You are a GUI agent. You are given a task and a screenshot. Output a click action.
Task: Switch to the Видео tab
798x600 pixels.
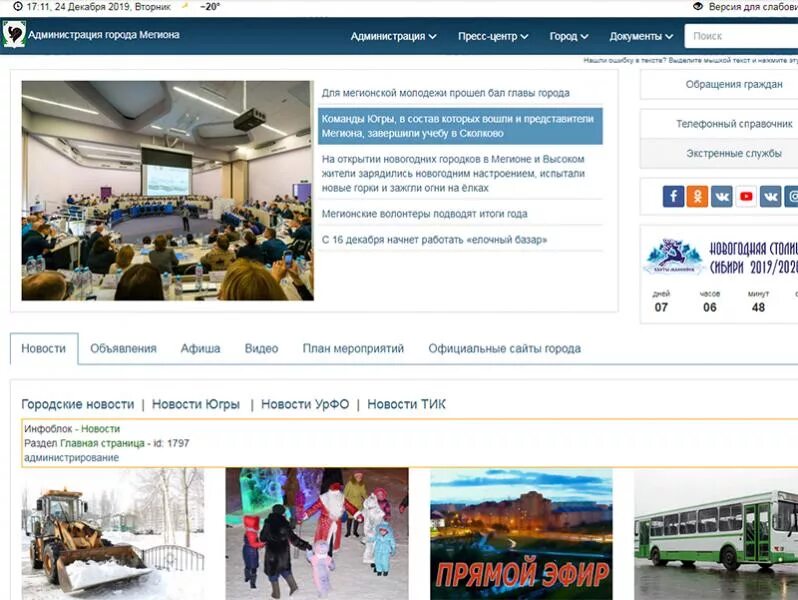coord(261,349)
